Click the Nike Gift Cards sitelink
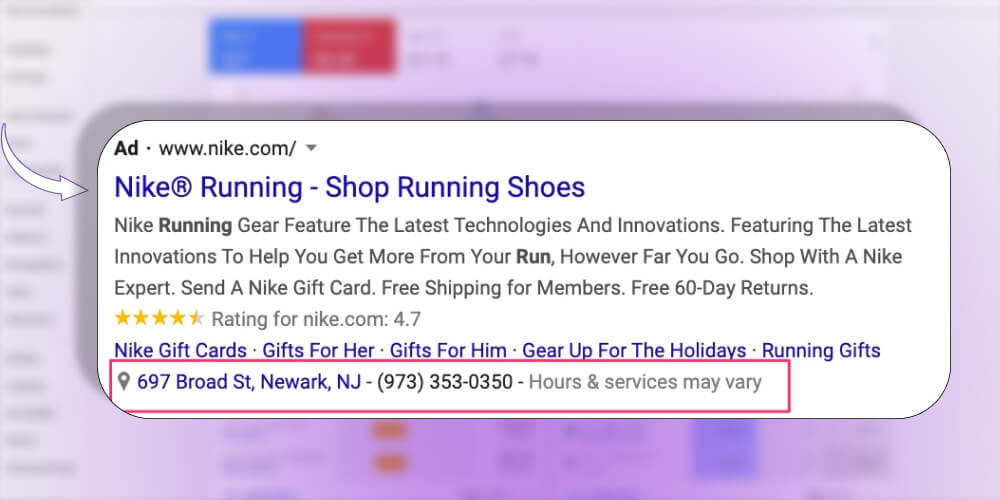 180,350
